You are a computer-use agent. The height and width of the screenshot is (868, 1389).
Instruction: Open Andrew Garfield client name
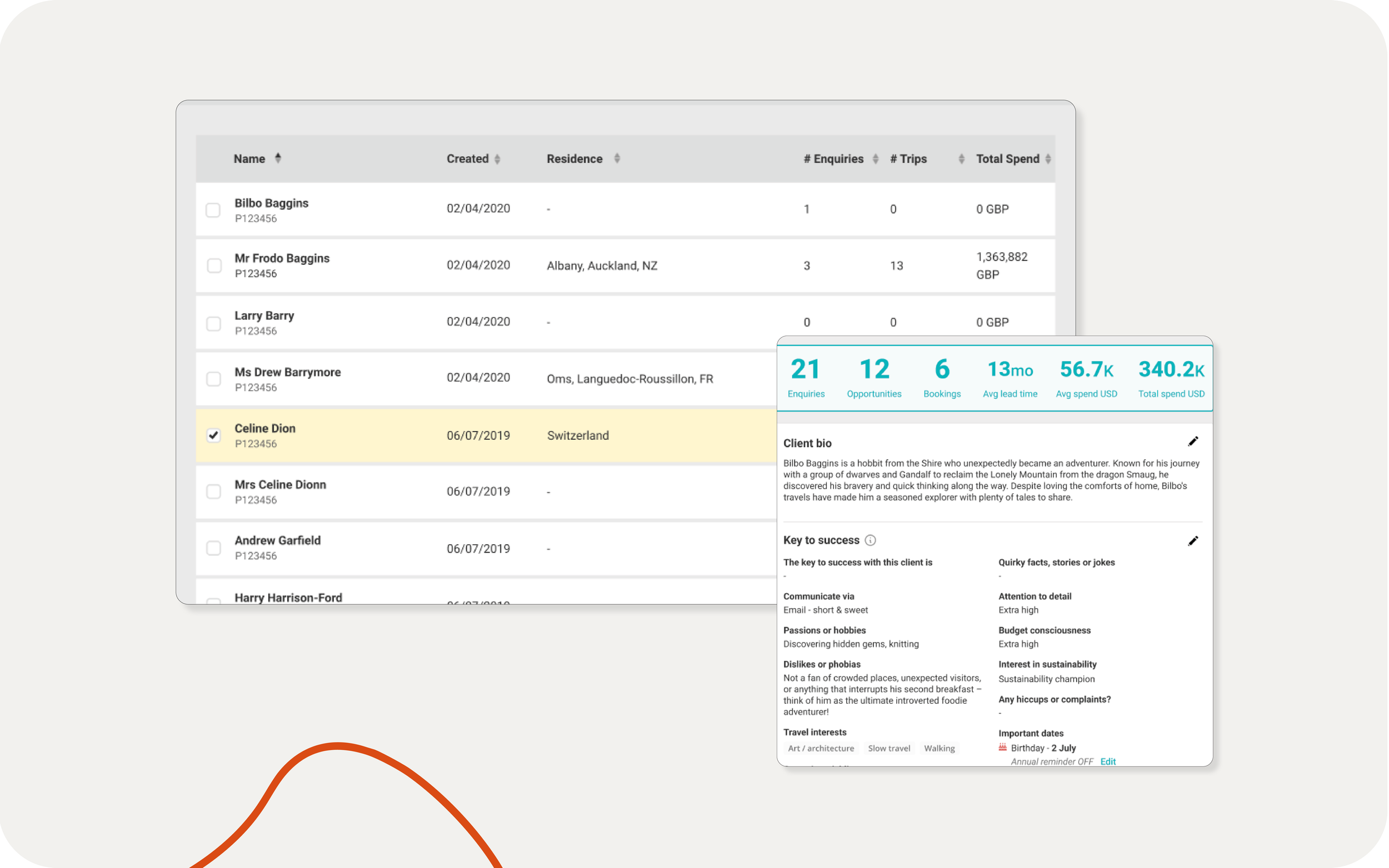[x=278, y=541]
